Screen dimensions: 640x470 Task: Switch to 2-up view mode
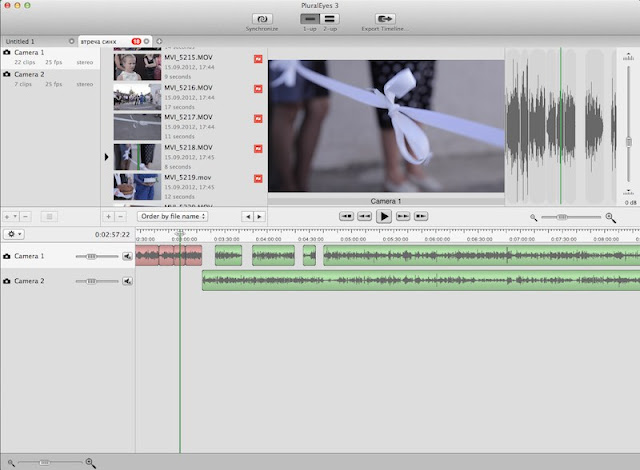click(x=330, y=19)
